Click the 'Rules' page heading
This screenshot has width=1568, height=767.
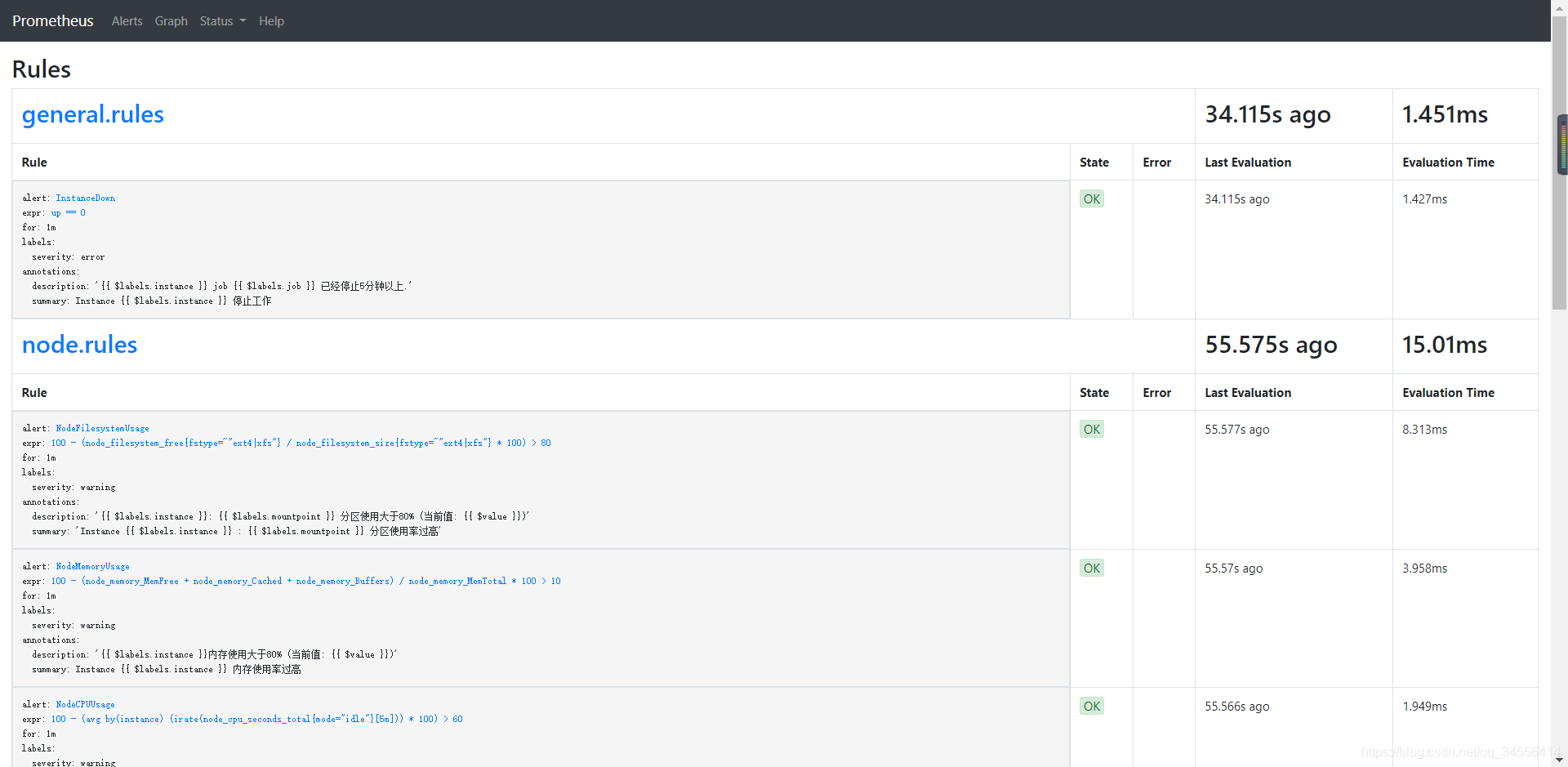click(42, 69)
